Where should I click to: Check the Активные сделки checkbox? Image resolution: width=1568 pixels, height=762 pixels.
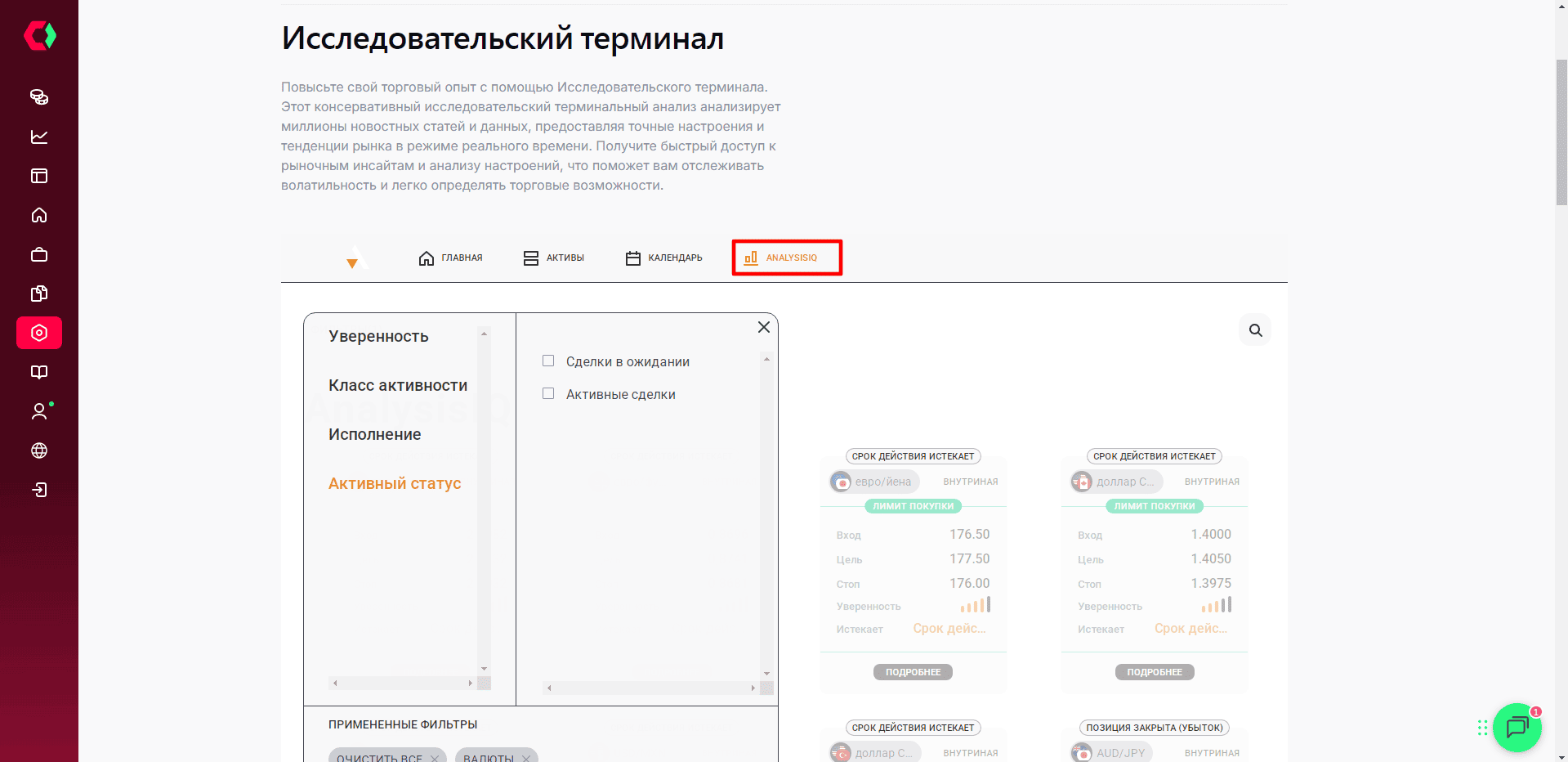pyautogui.click(x=548, y=393)
